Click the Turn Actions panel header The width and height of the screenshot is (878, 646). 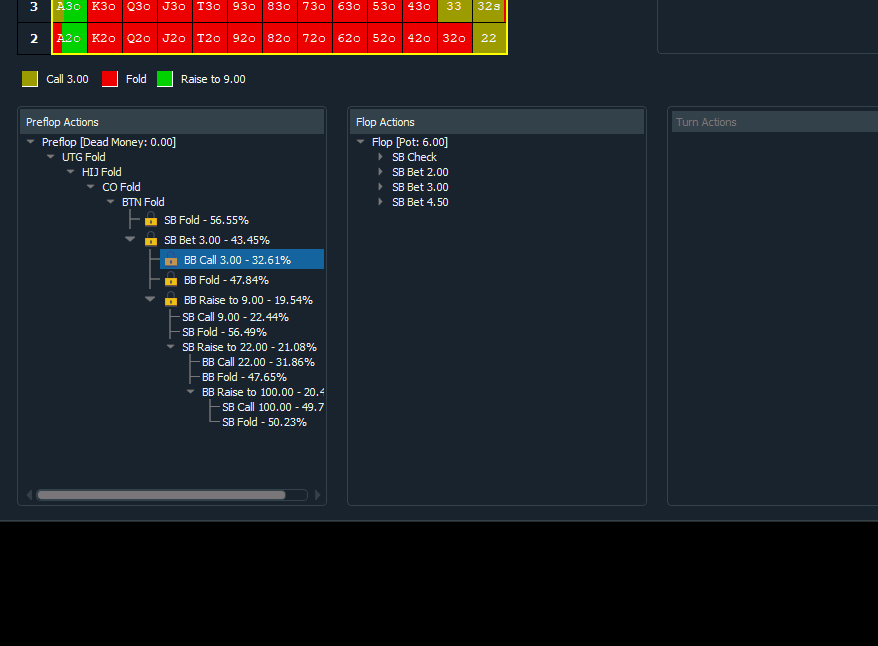774,122
